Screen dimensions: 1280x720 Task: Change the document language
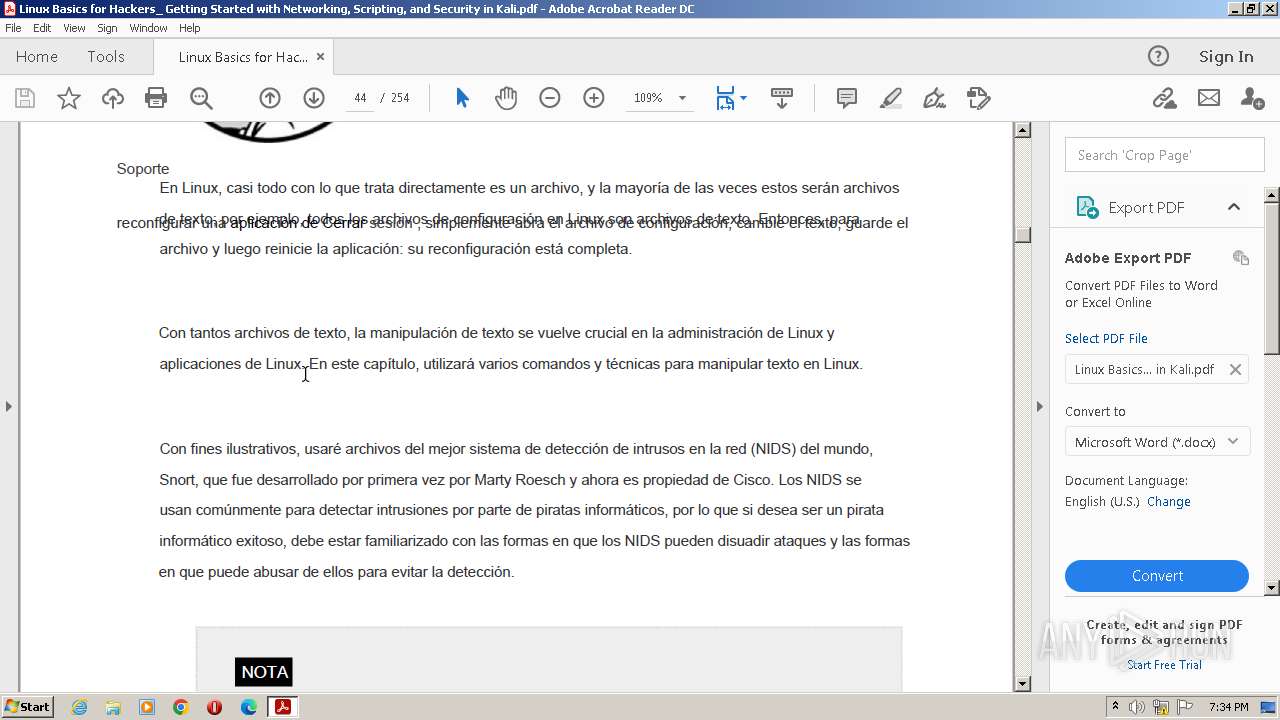point(1168,502)
